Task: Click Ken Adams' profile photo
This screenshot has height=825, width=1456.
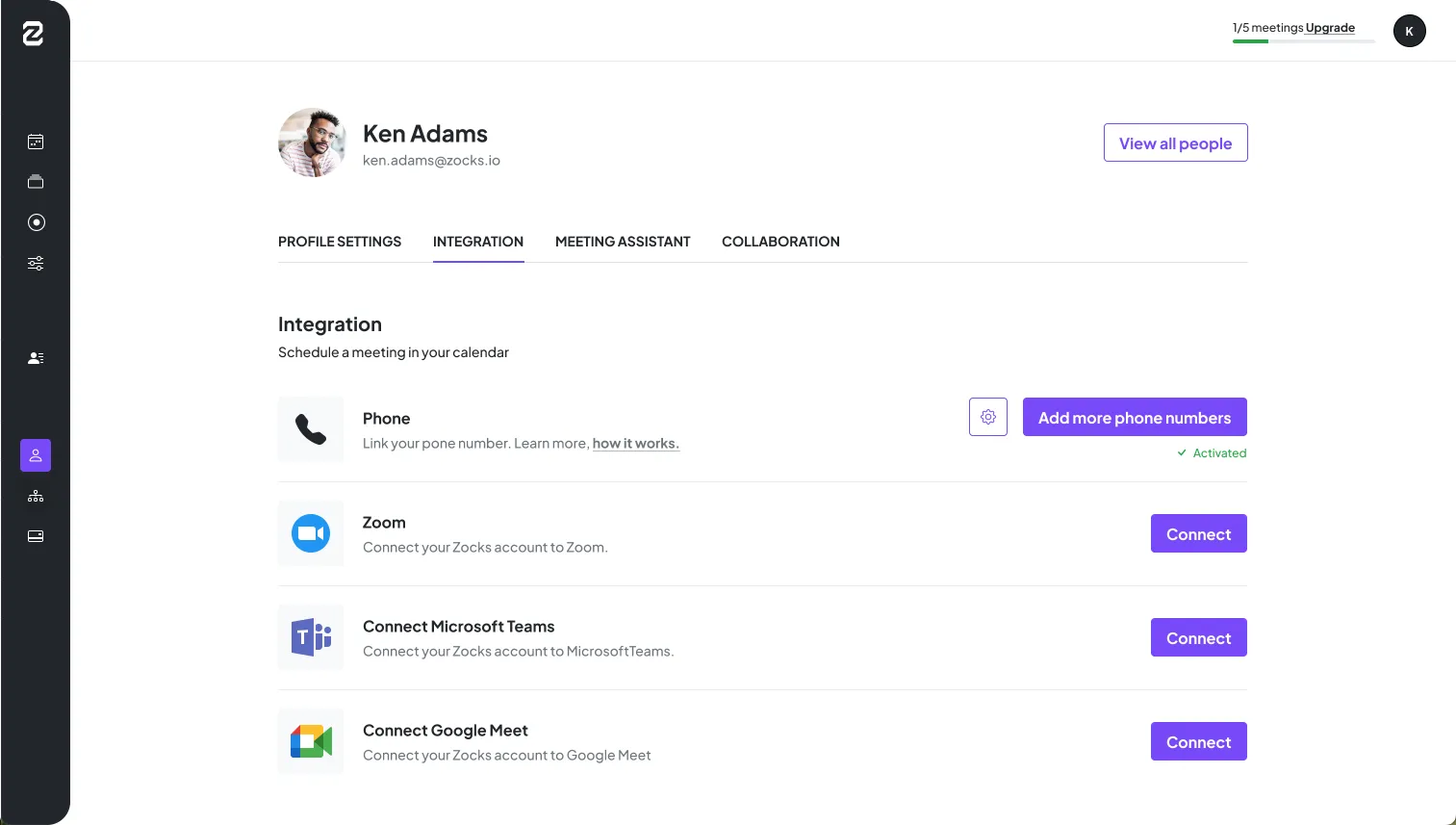Action: click(x=312, y=142)
